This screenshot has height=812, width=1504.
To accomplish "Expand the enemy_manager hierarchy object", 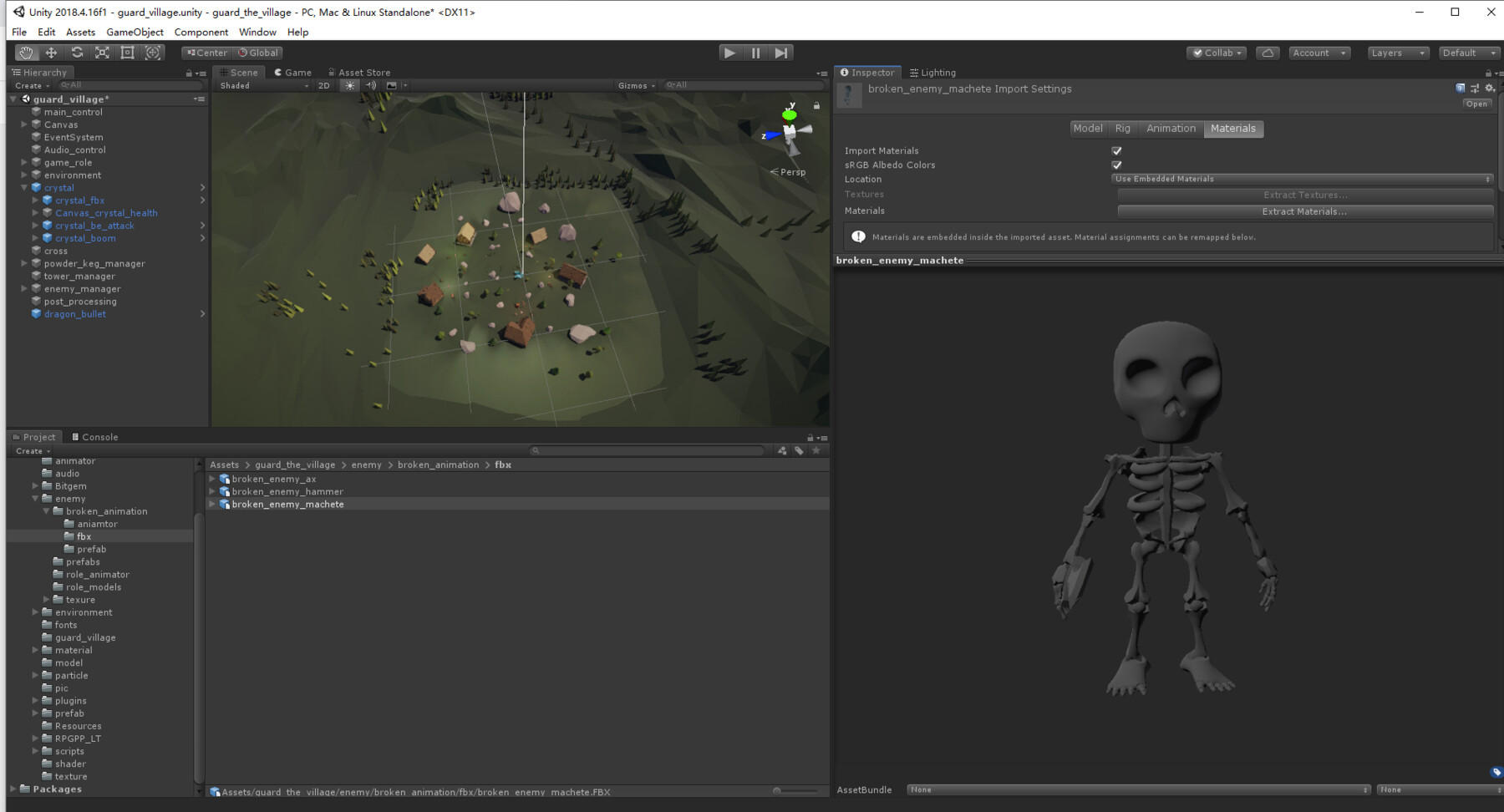I will point(24,289).
